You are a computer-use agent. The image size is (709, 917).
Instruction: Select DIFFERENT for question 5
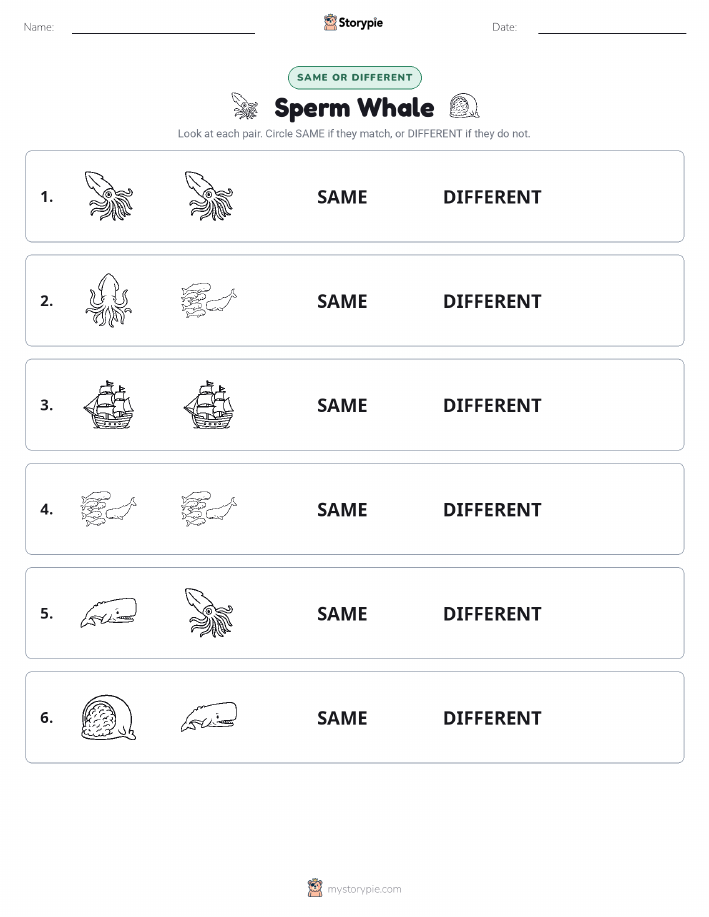pos(492,613)
